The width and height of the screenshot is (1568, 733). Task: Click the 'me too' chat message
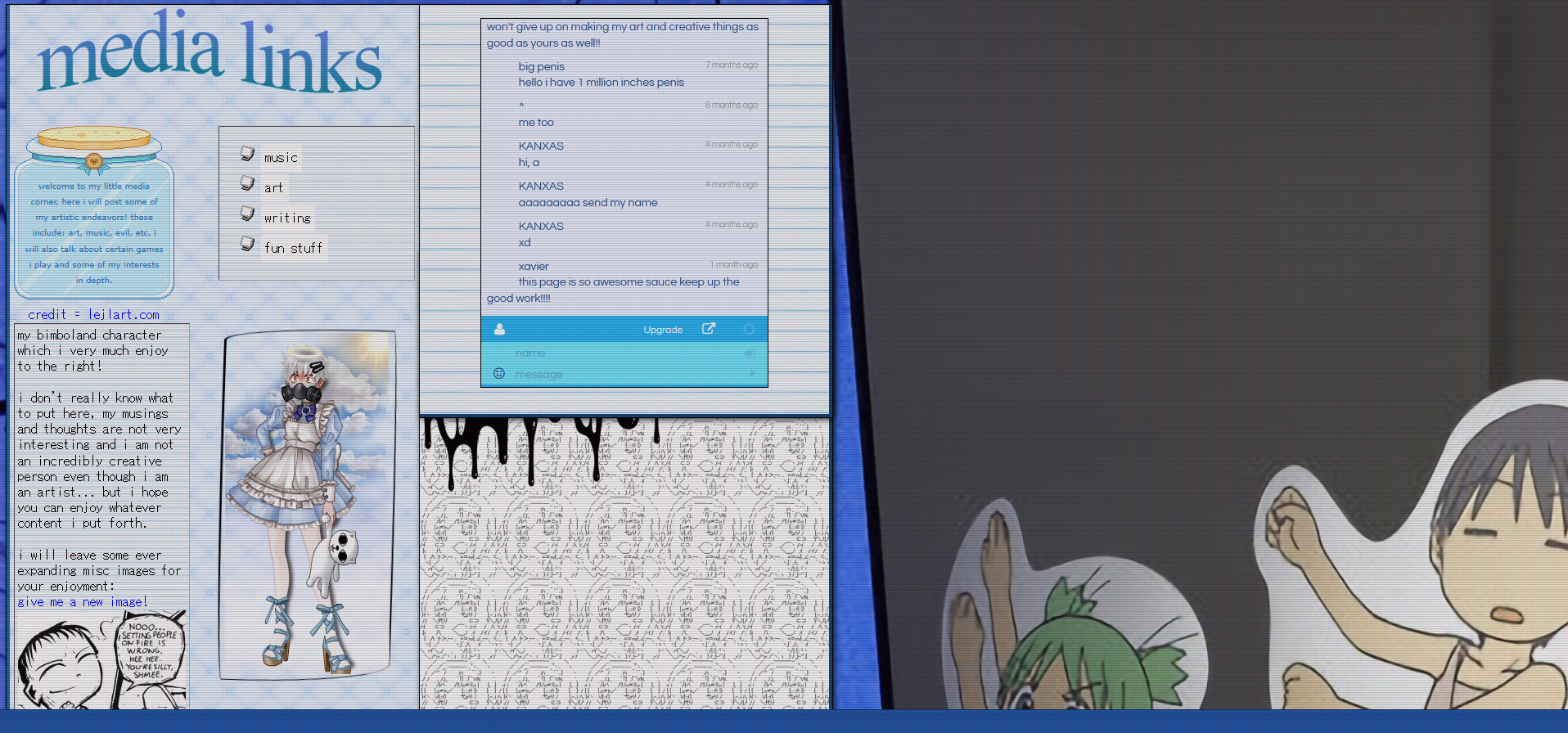(x=536, y=123)
